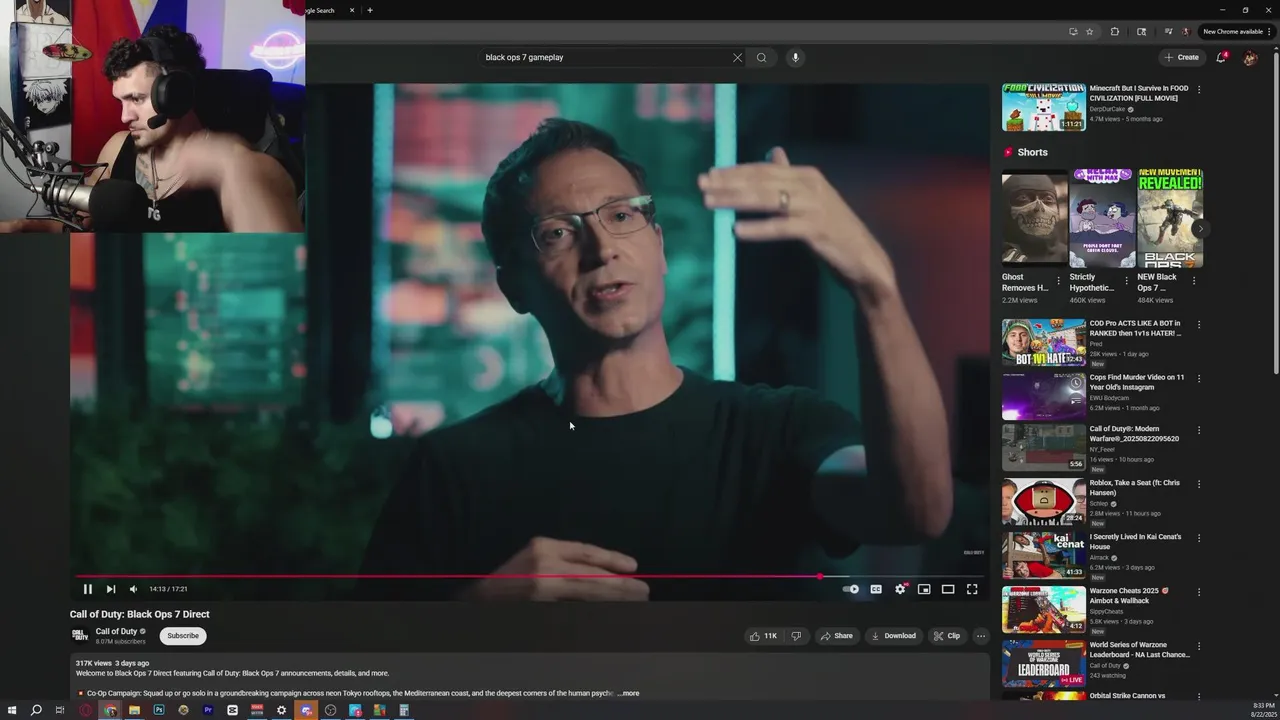Screen dimensions: 1280x720
Task: Enable theater mode view
Action: [948, 589]
